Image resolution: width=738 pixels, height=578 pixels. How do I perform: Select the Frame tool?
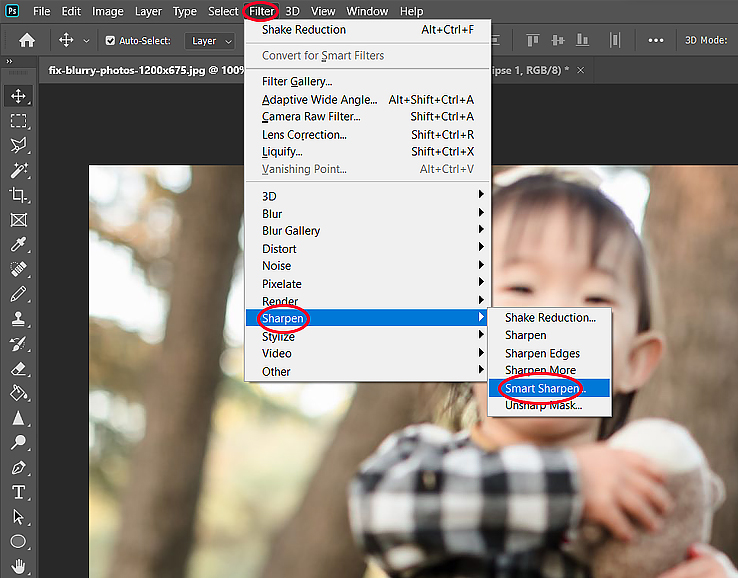tap(18, 220)
